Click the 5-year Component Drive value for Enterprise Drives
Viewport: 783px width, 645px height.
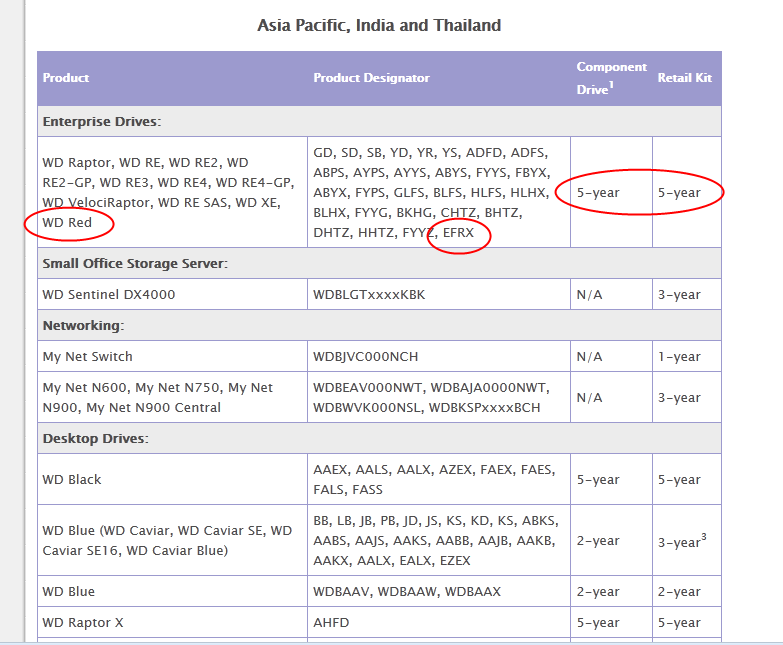[x=598, y=193]
